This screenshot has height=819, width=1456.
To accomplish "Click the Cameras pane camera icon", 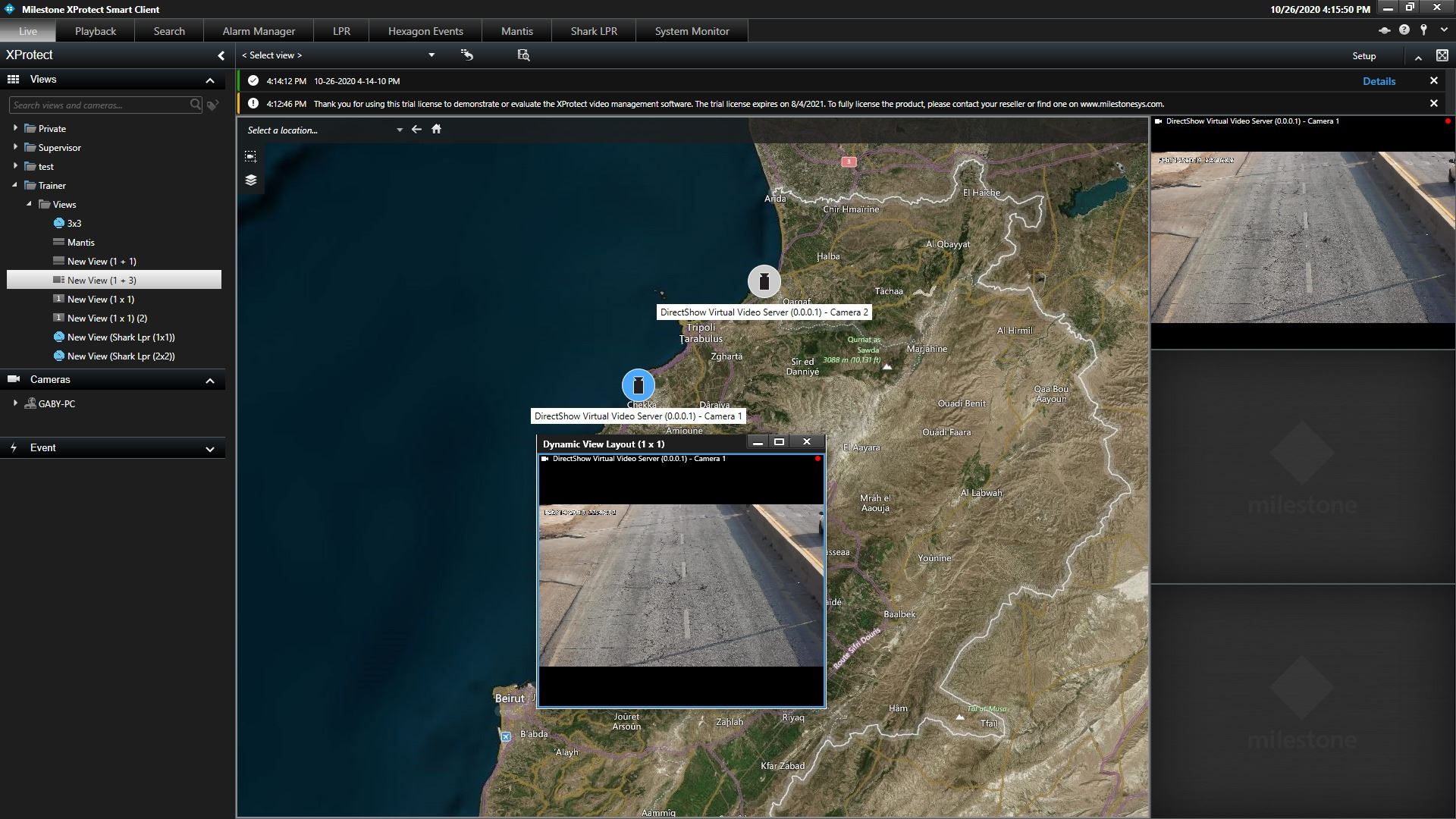I will point(13,379).
